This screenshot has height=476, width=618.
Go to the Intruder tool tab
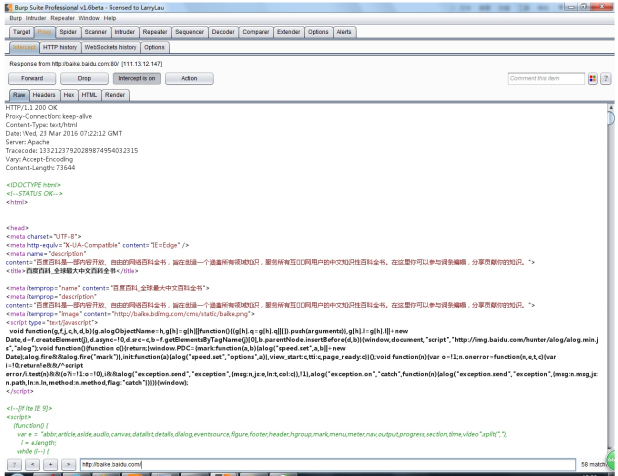pos(125,32)
